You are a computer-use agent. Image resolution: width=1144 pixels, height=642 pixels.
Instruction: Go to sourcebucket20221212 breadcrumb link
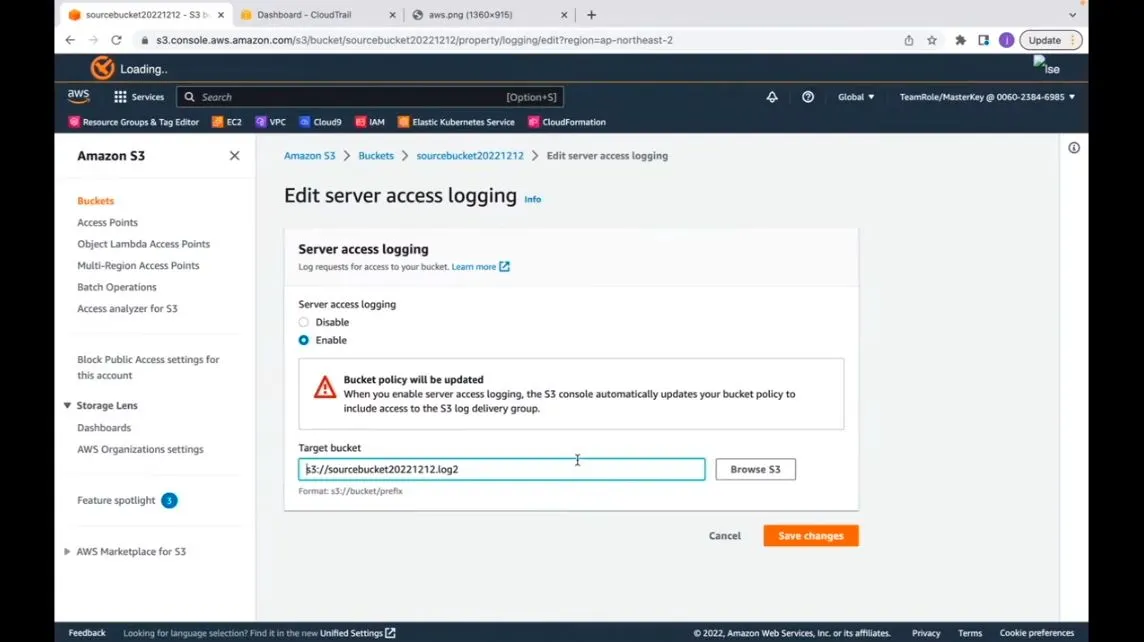[x=470, y=155]
